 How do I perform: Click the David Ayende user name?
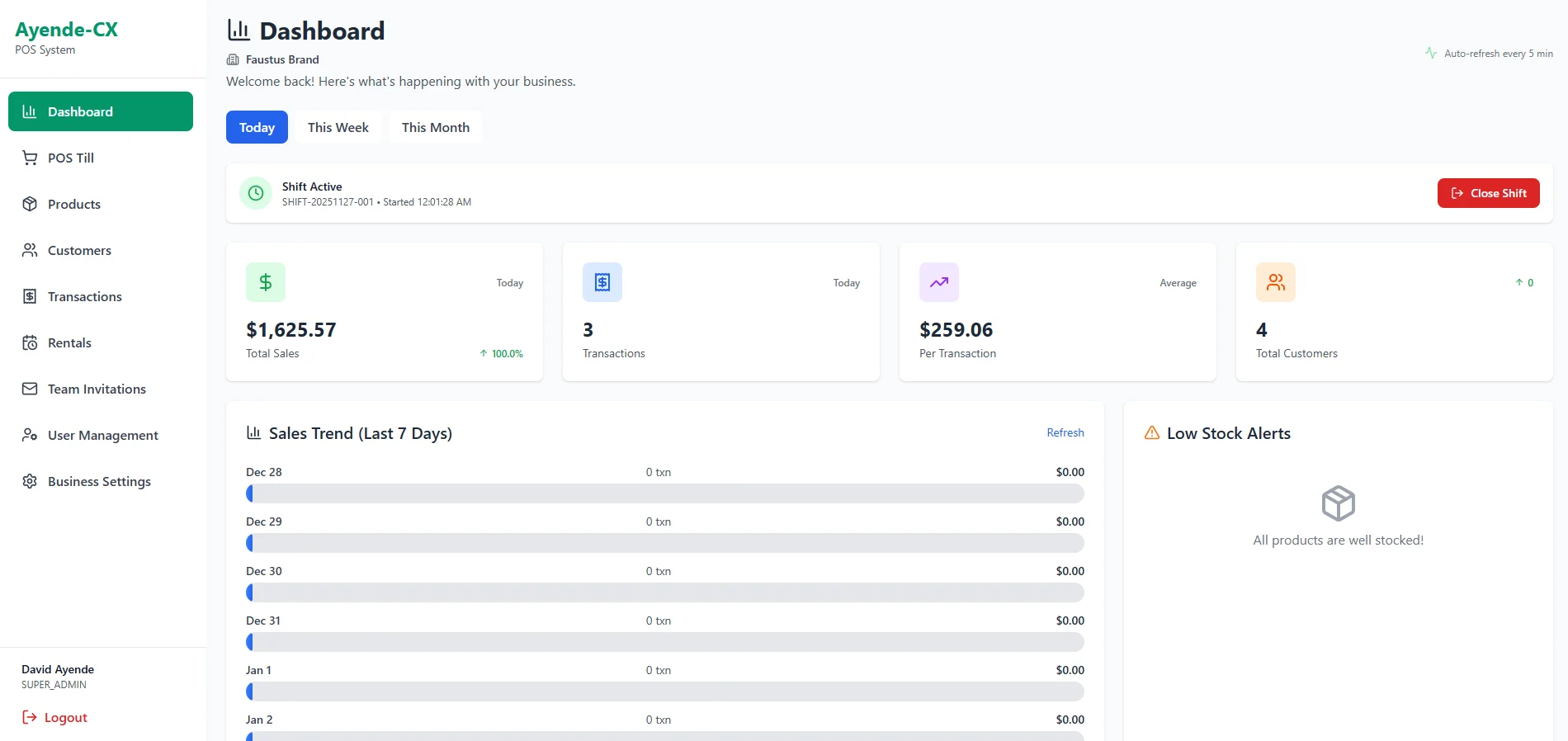click(58, 669)
